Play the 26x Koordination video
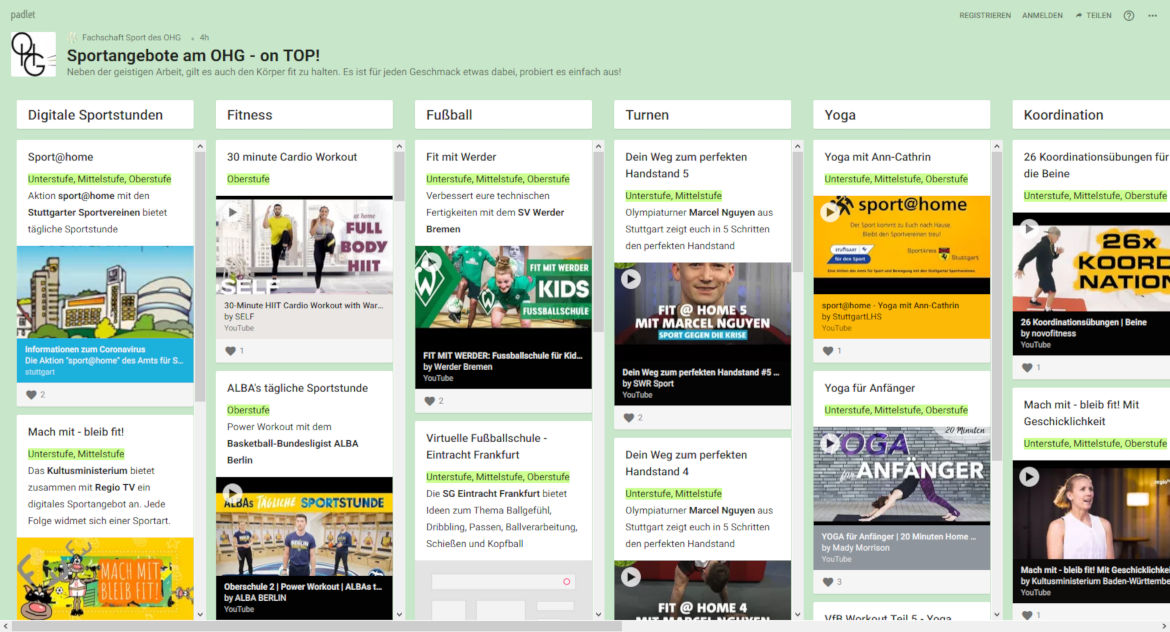Screen dimensions: 1170x632 [1030, 229]
